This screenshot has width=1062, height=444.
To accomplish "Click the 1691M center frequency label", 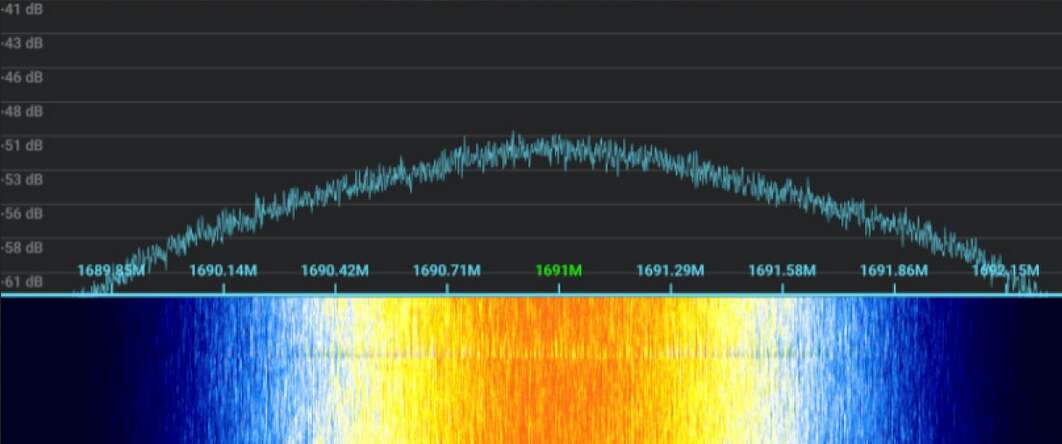I will [x=558, y=271].
